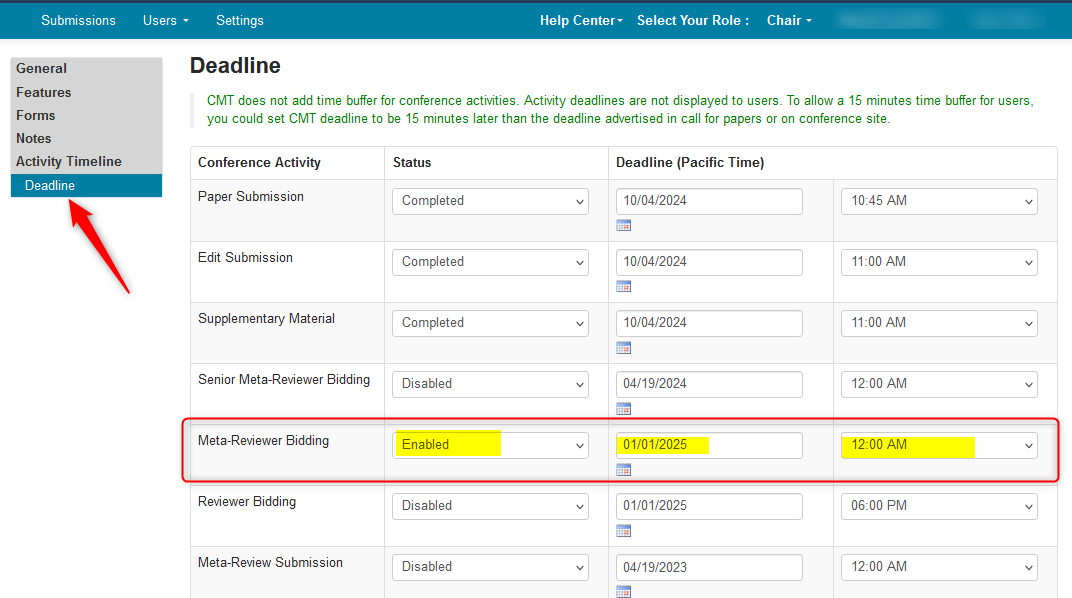
Task: Open Meta-Reviewer Bidding status dropdown showing Enabled
Action: 490,445
